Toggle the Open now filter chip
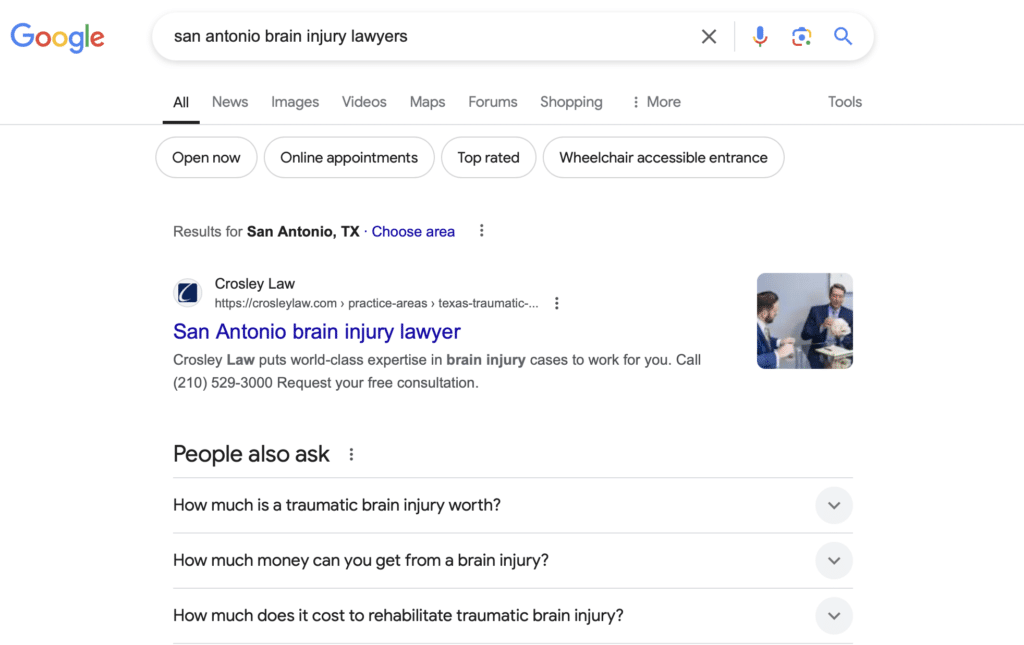1024x645 pixels. 206,158
